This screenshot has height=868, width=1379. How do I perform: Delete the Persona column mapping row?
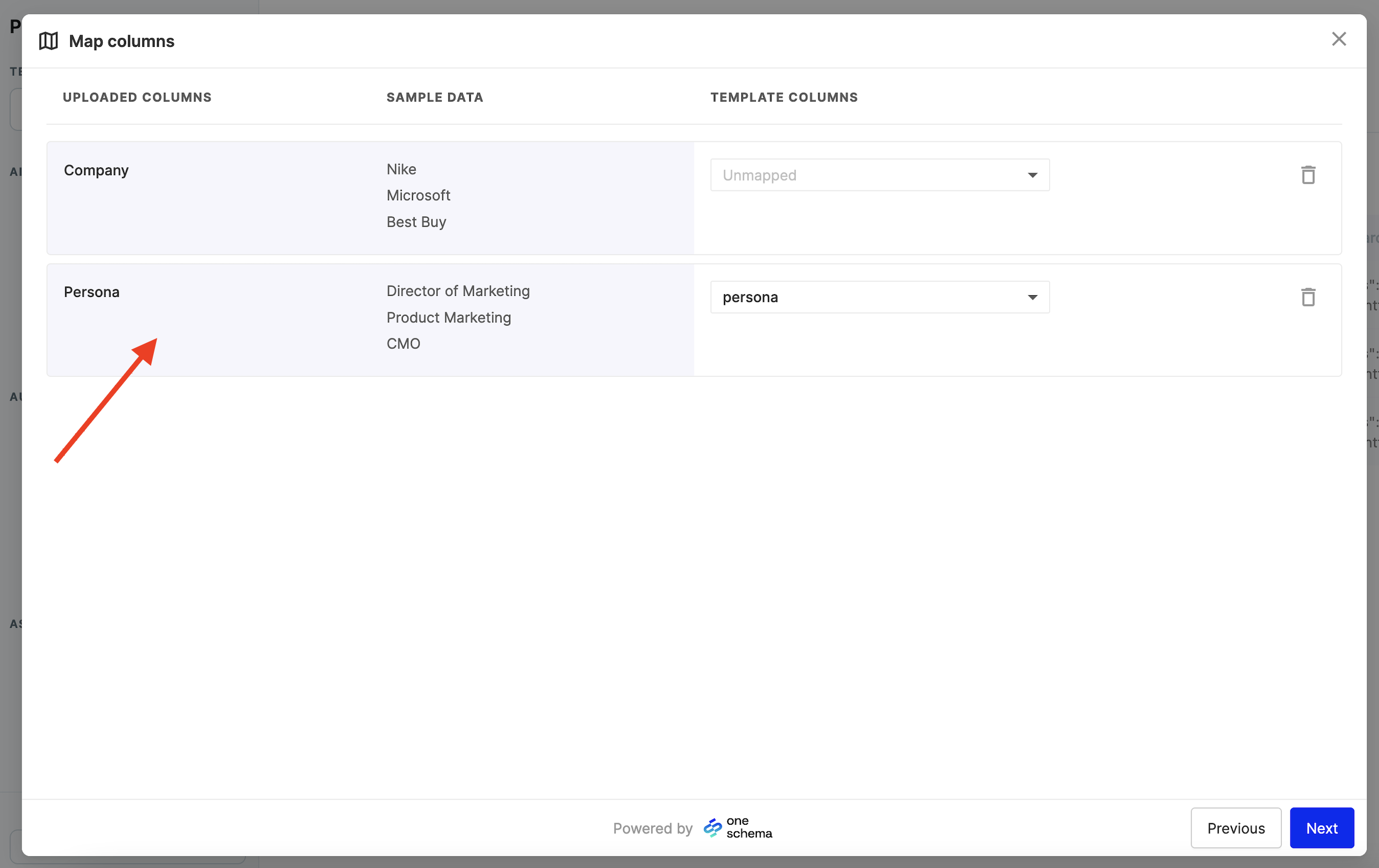[x=1308, y=296]
